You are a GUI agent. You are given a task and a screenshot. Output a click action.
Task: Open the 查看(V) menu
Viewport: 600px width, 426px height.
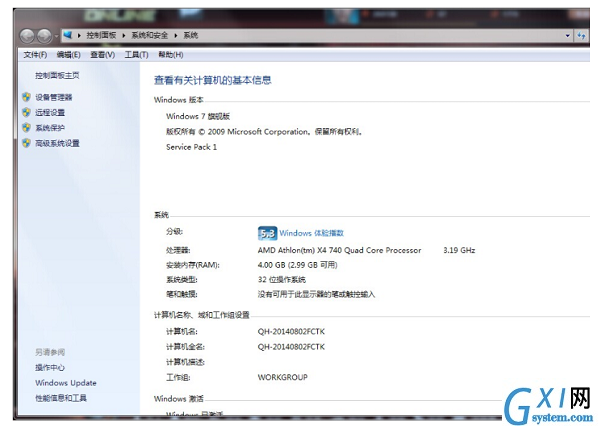103,55
